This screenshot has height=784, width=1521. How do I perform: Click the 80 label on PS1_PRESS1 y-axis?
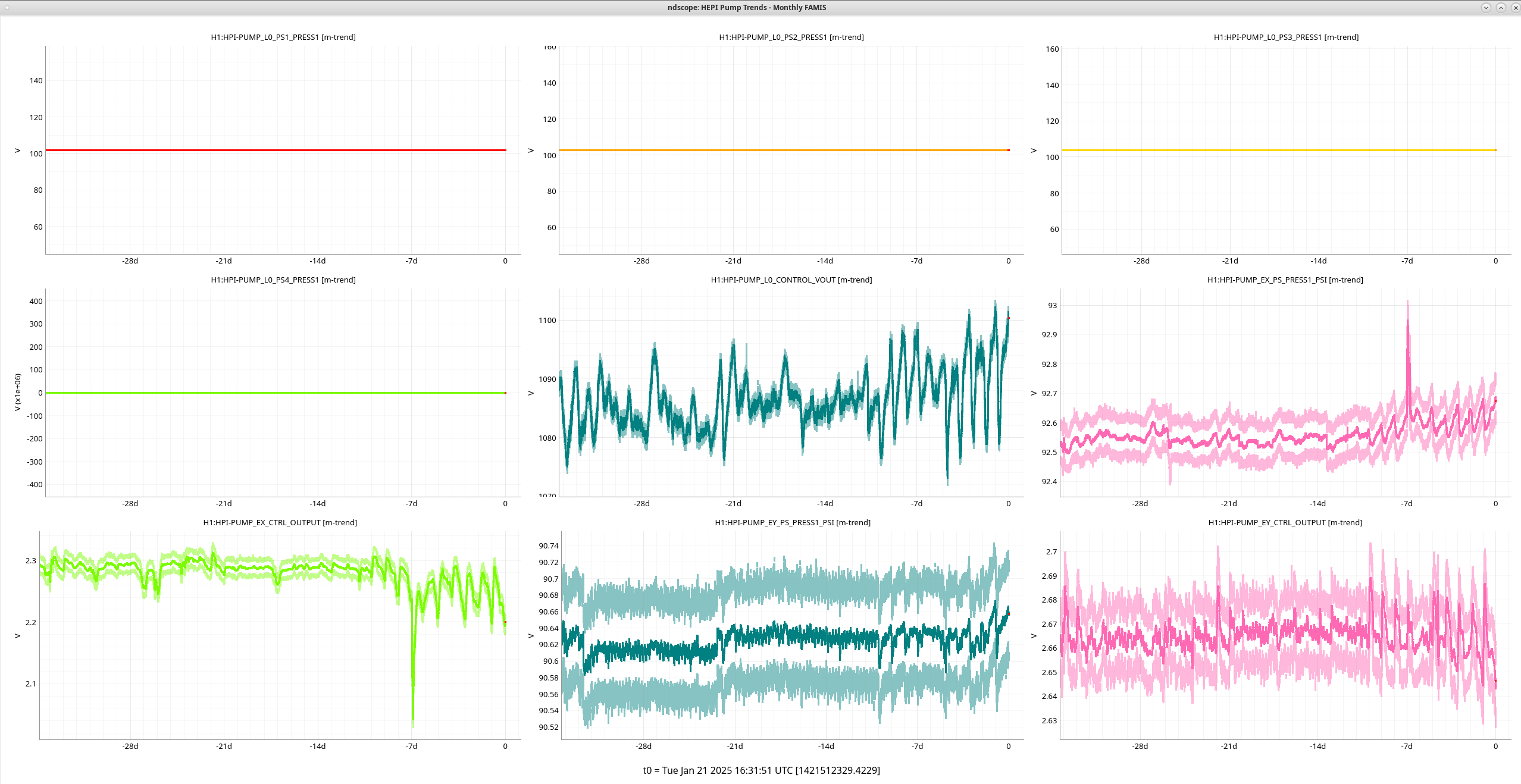pos(38,190)
